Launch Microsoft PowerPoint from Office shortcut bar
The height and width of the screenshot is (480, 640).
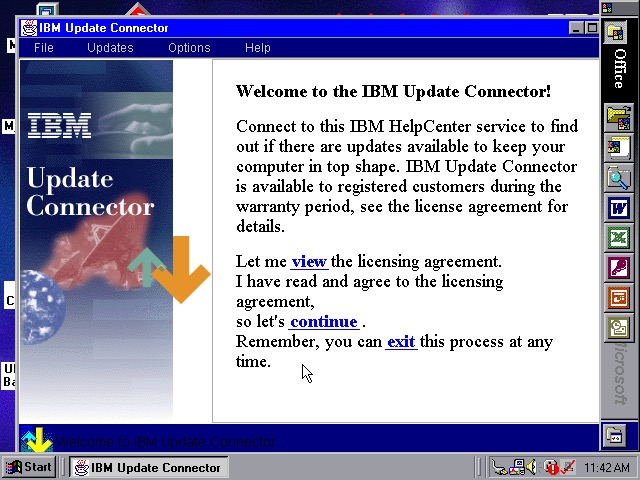pos(618,297)
